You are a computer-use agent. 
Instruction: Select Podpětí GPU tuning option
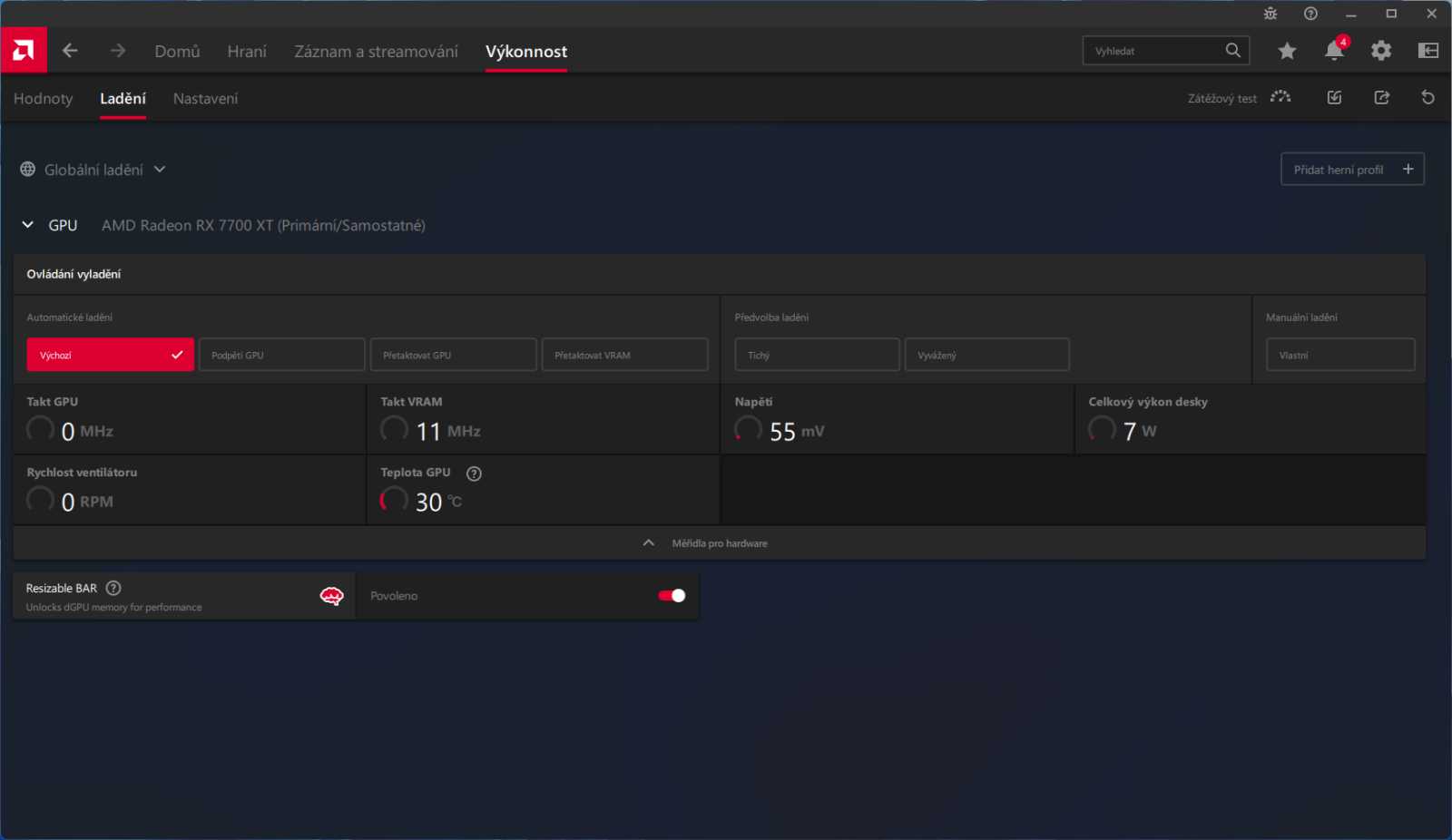pos(281,355)
